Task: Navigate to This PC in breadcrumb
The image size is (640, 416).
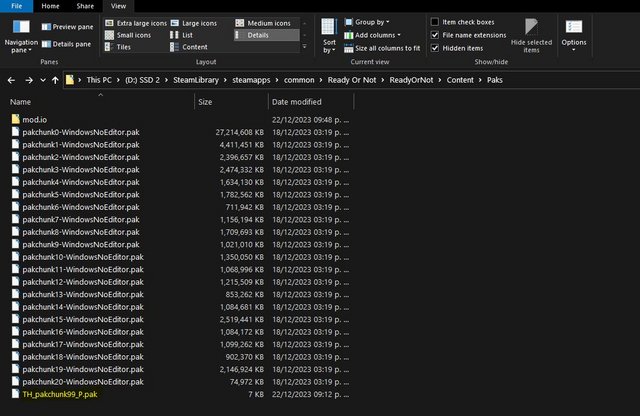Action: point(99,80)
